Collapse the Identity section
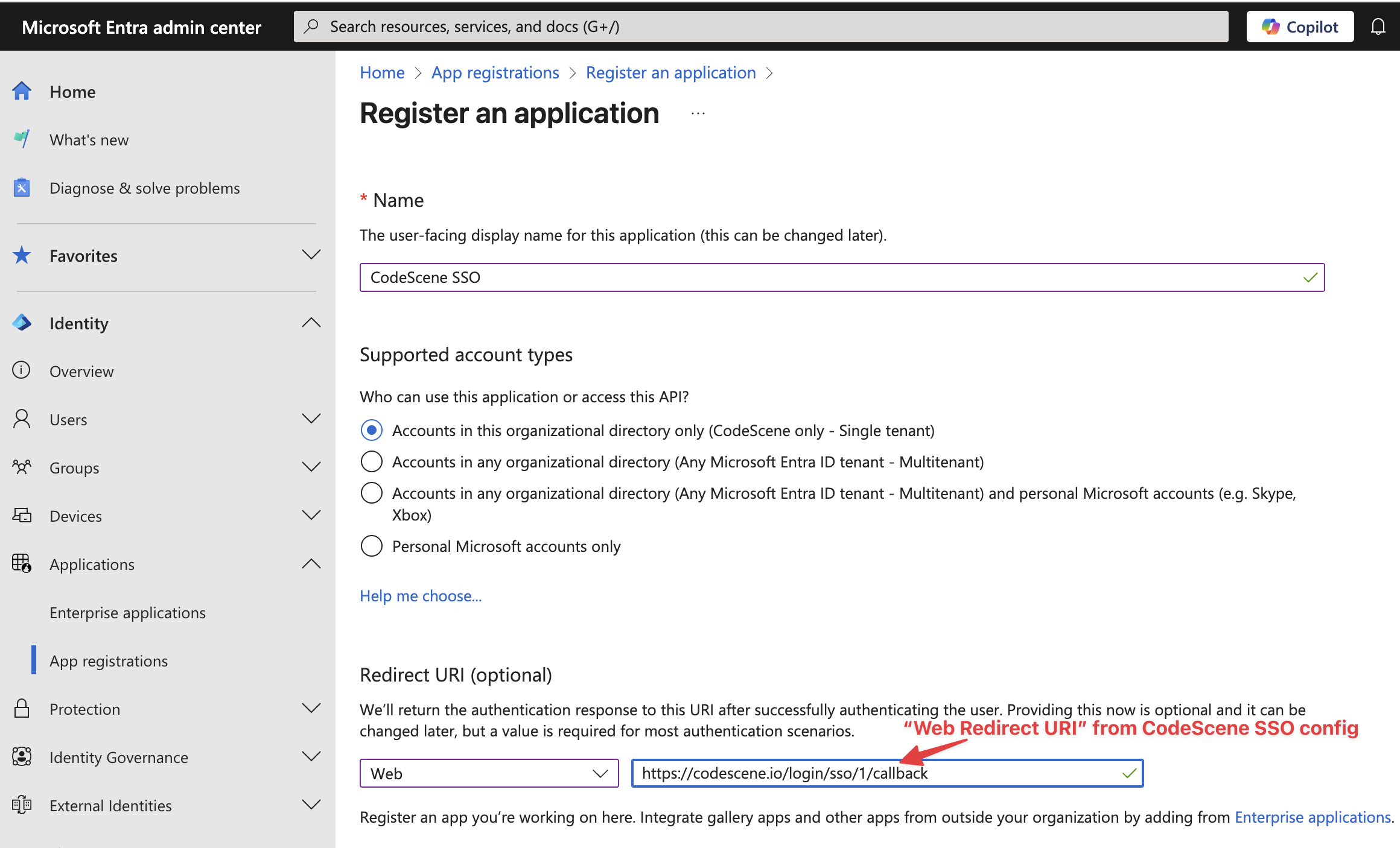This screenshot has width=1400, height=848. tap(311, 323)
